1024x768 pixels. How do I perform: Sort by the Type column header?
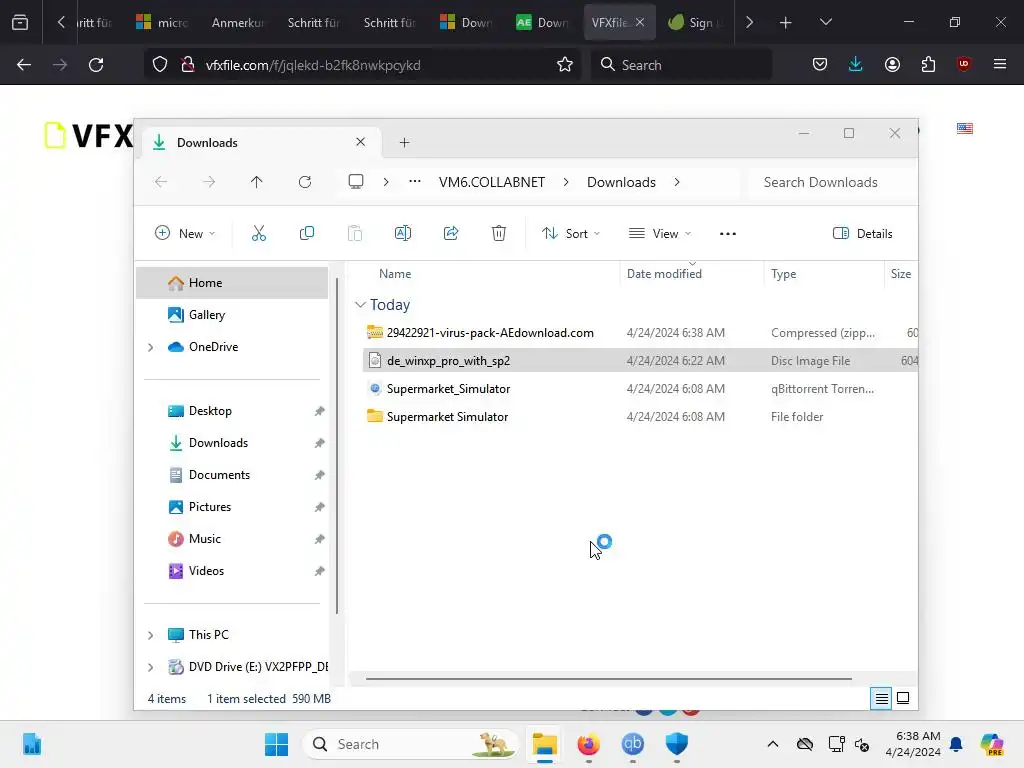[x=823, y=274]
